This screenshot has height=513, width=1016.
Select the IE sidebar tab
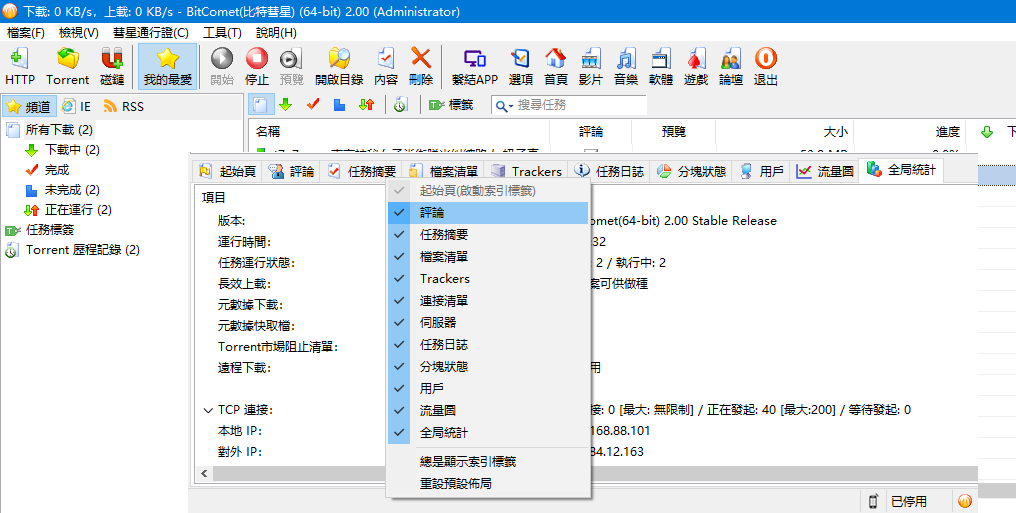[x=76, y=107]
